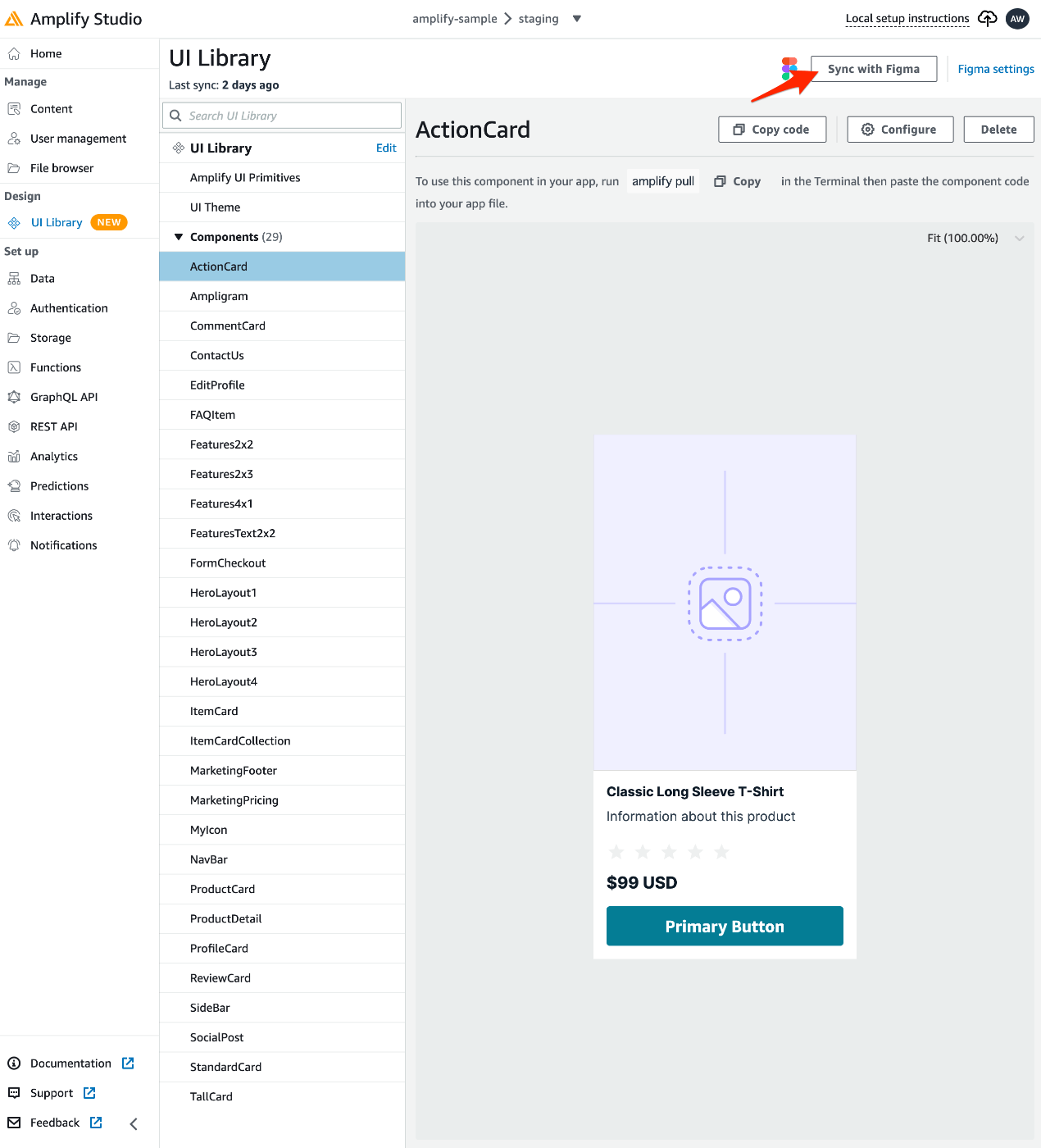This screenshot has height=1148, width=1041.
Task: Click the File browser folder icon
Action: [14, 168]
